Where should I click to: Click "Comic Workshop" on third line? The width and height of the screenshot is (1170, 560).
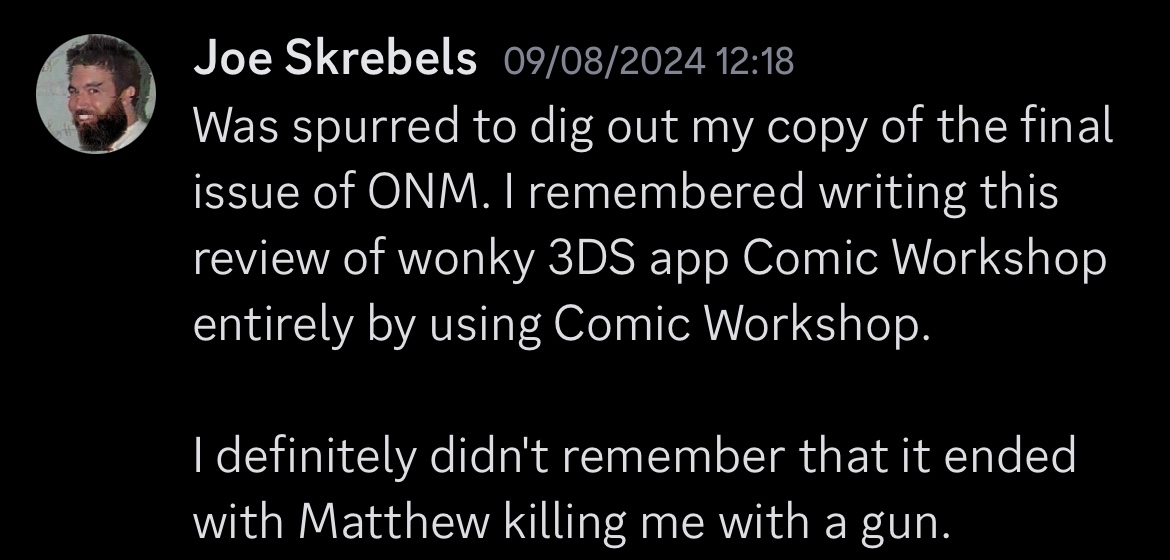coord(926,259)
